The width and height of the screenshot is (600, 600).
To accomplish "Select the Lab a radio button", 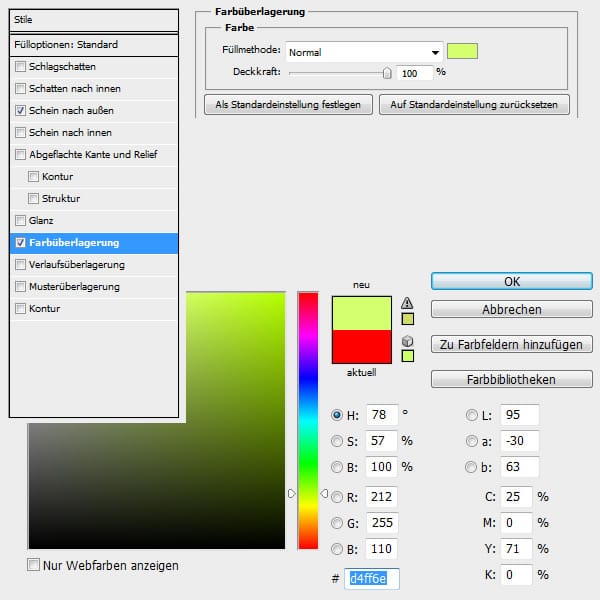I will pos(471,441).
